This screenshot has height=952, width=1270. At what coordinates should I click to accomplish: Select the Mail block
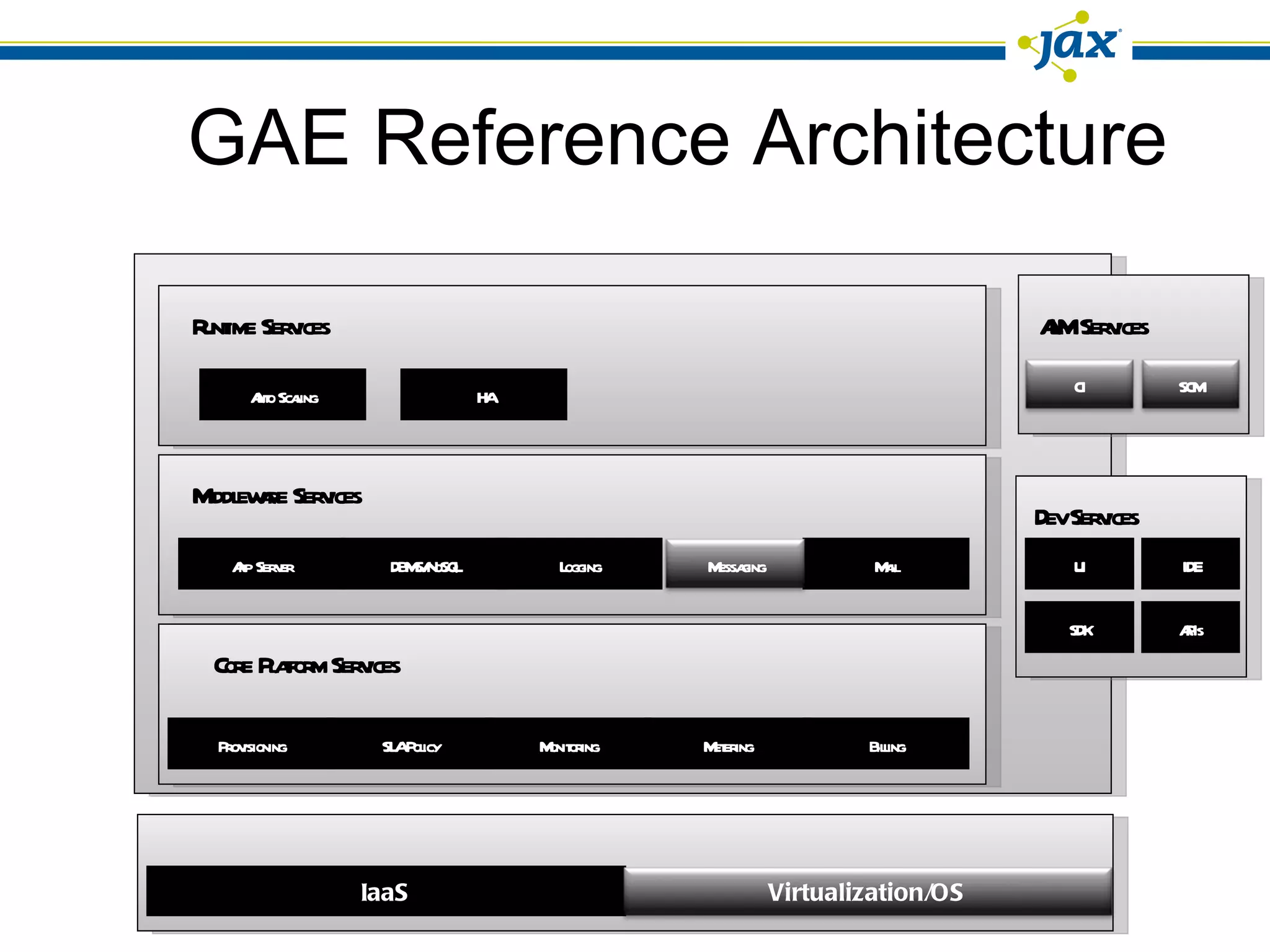[x=887, y=564]
